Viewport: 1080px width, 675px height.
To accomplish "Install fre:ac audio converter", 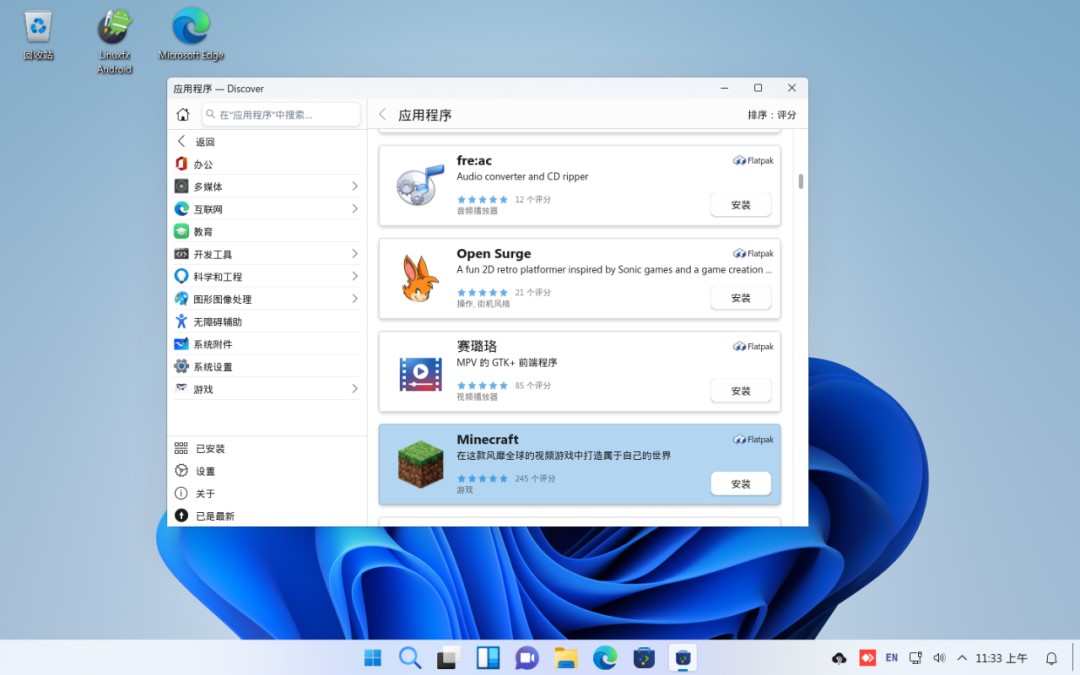I will 740,204.
